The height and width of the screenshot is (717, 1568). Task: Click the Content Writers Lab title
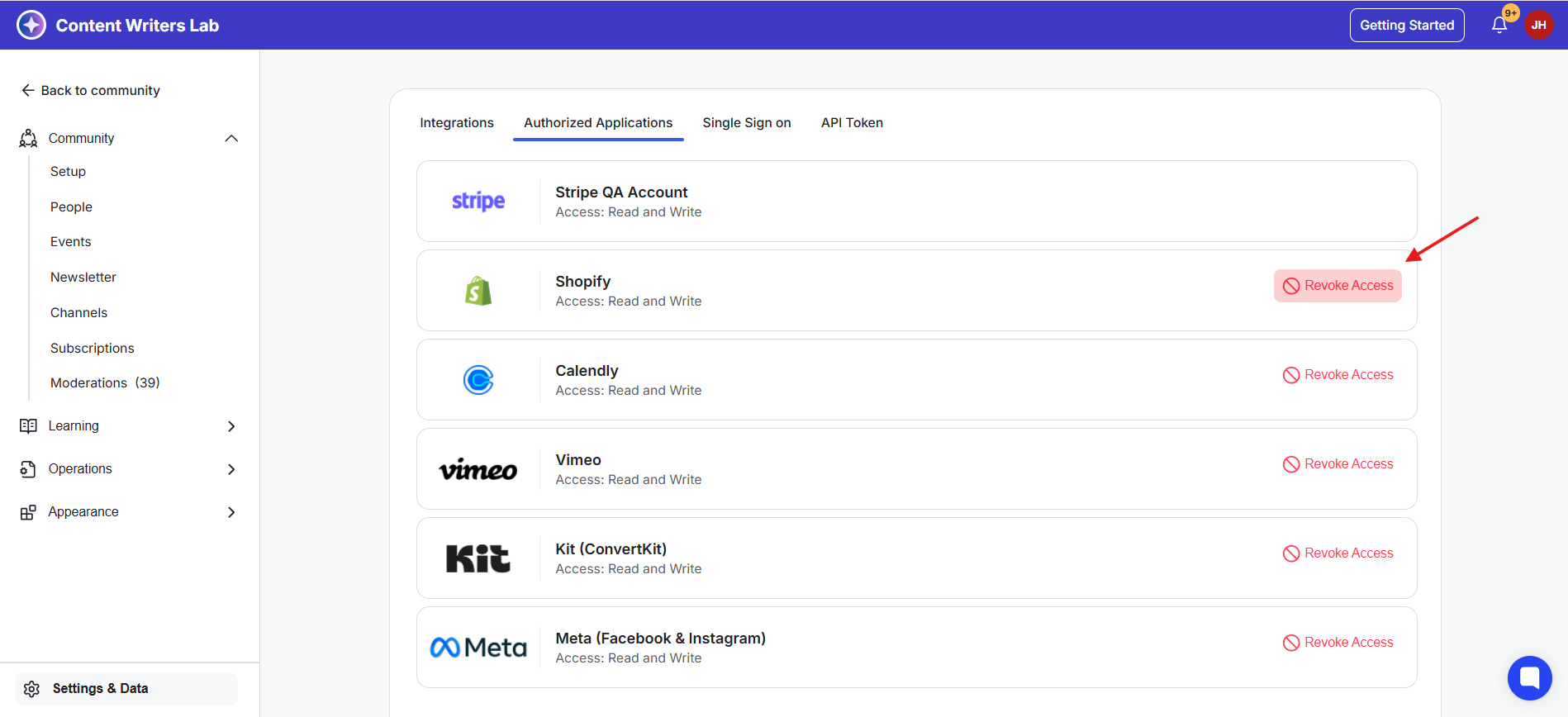click(137, 25)
